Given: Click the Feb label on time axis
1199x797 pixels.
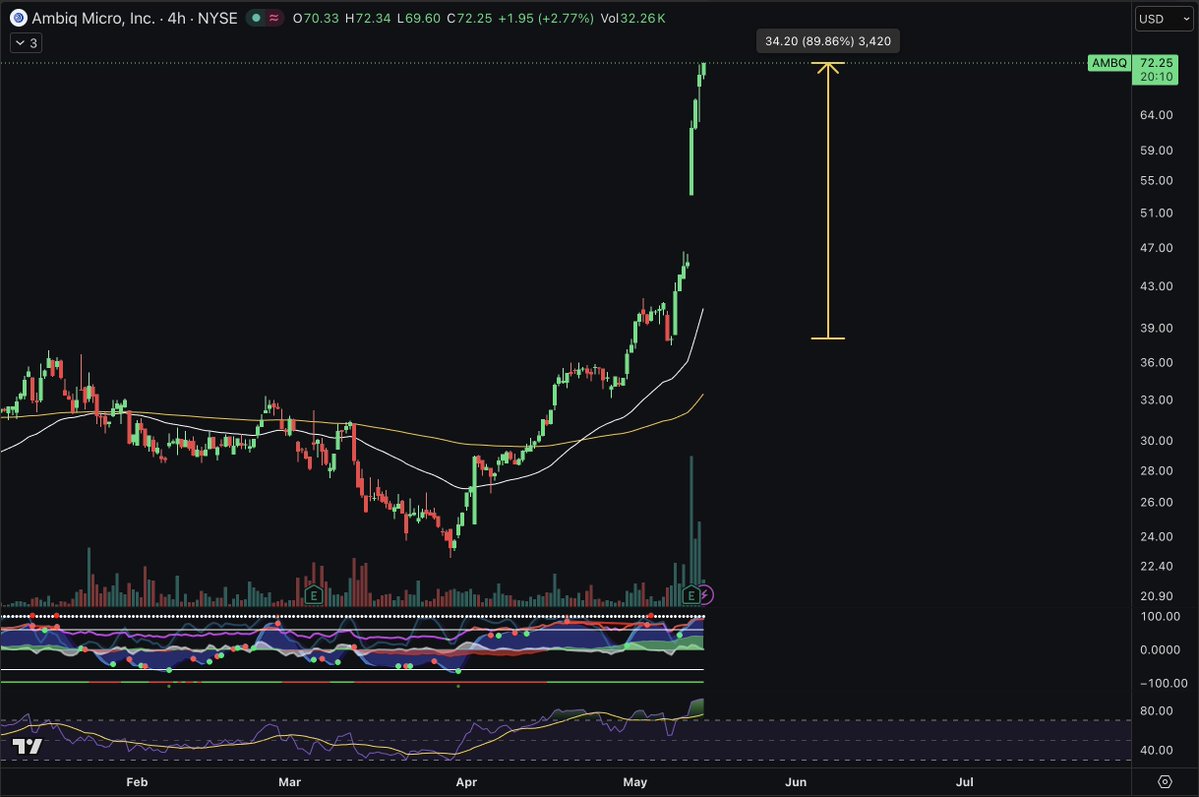Looking at the screenshot, I should coord(137,782).
